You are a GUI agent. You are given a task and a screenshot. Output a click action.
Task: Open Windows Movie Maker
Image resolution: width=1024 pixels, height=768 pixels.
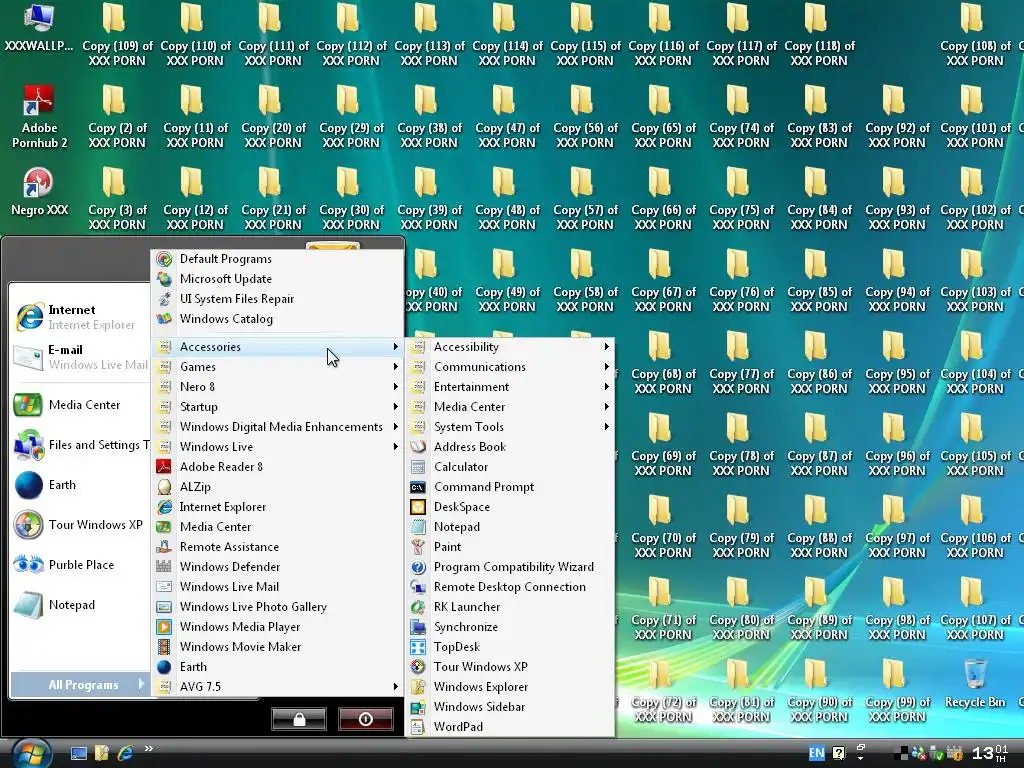pyautogui.click(x=277, y=647)
